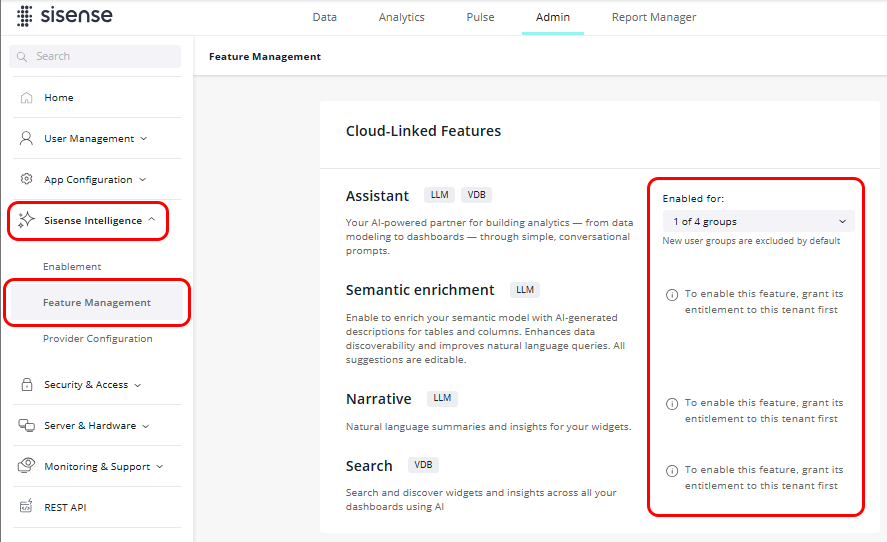Click the Security & Access lock icon
Image resolution: width=887 pixels, height=542 pixels.
[27, 385]
